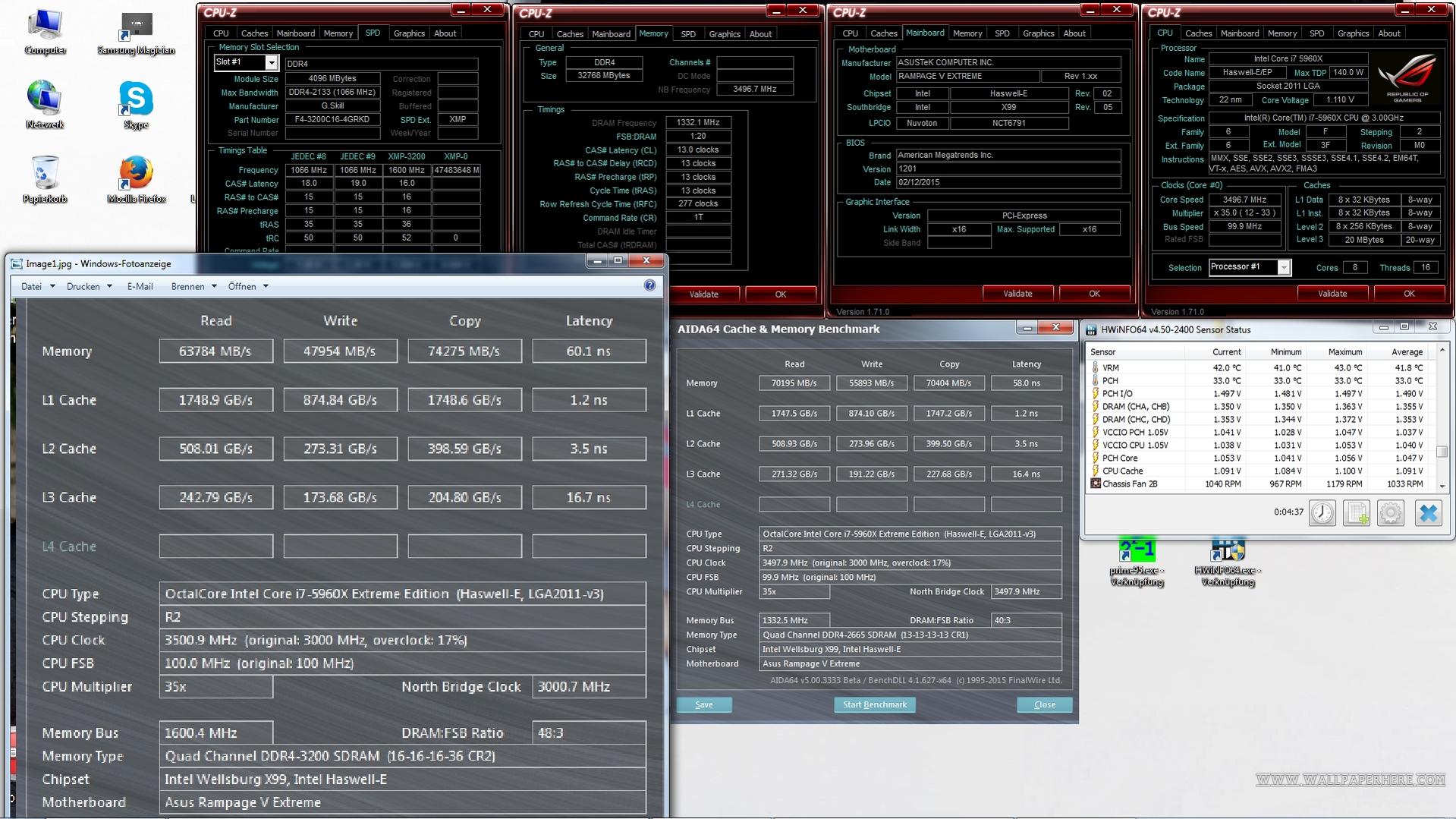
Task: Select Mainboard tab in the i7 5960X processor CPU-Z window
Action: click(x=1240, y=33)
